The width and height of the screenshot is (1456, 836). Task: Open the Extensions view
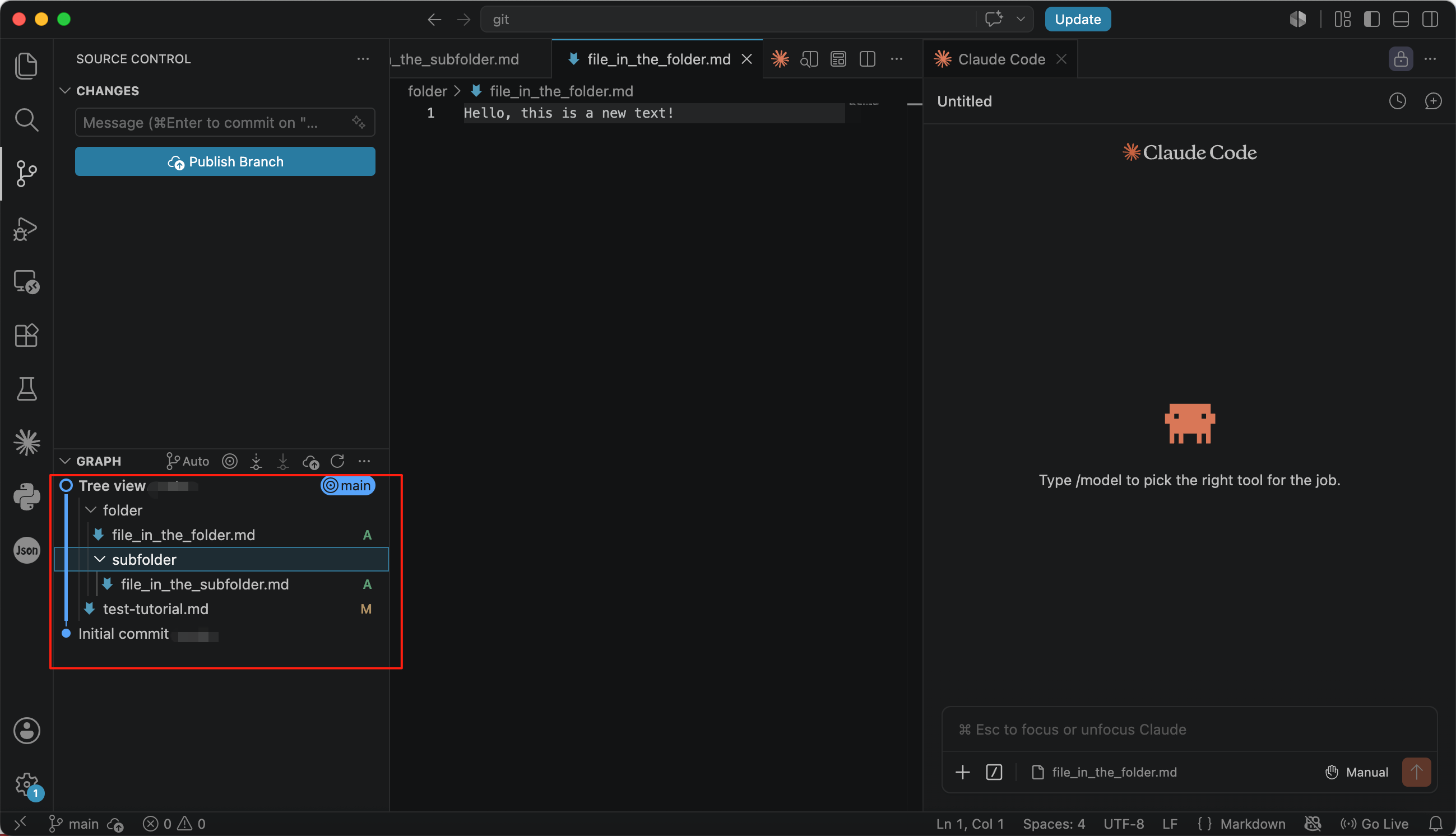coord(26,335)
